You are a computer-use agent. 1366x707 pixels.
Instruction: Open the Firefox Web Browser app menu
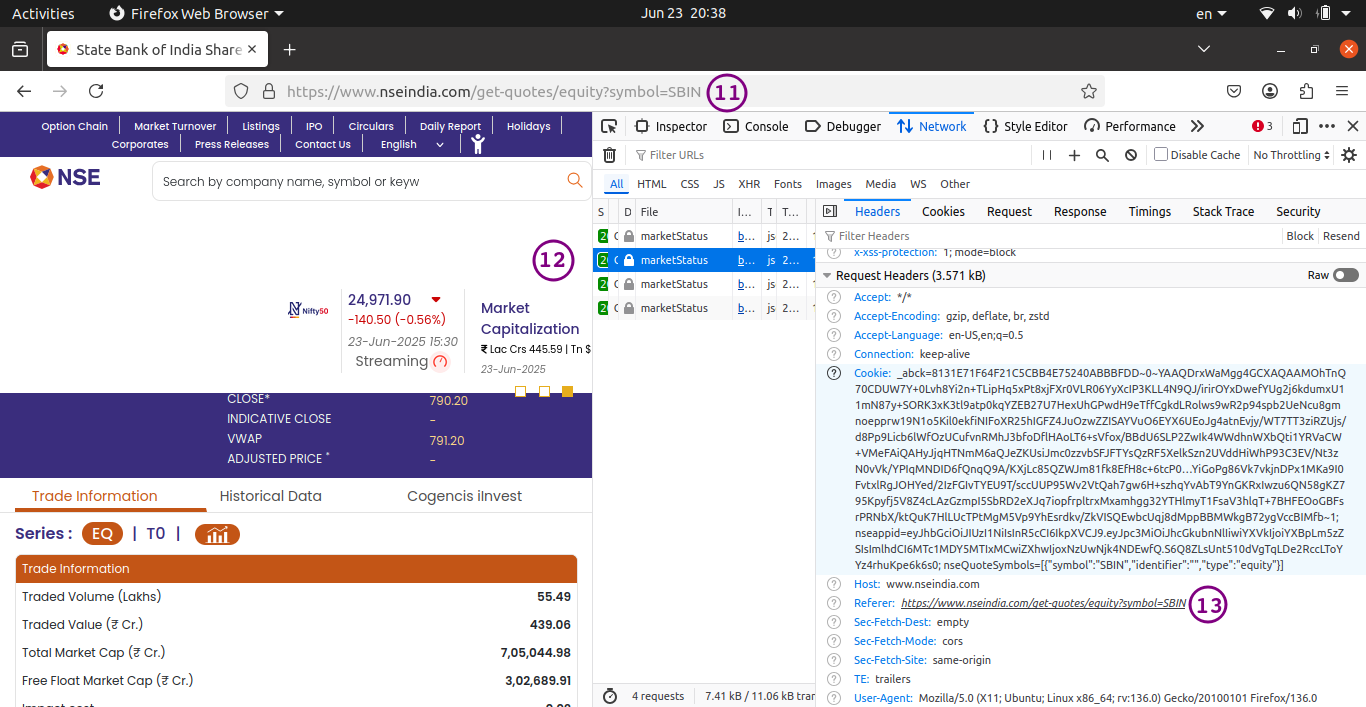(x=196, y=13)
